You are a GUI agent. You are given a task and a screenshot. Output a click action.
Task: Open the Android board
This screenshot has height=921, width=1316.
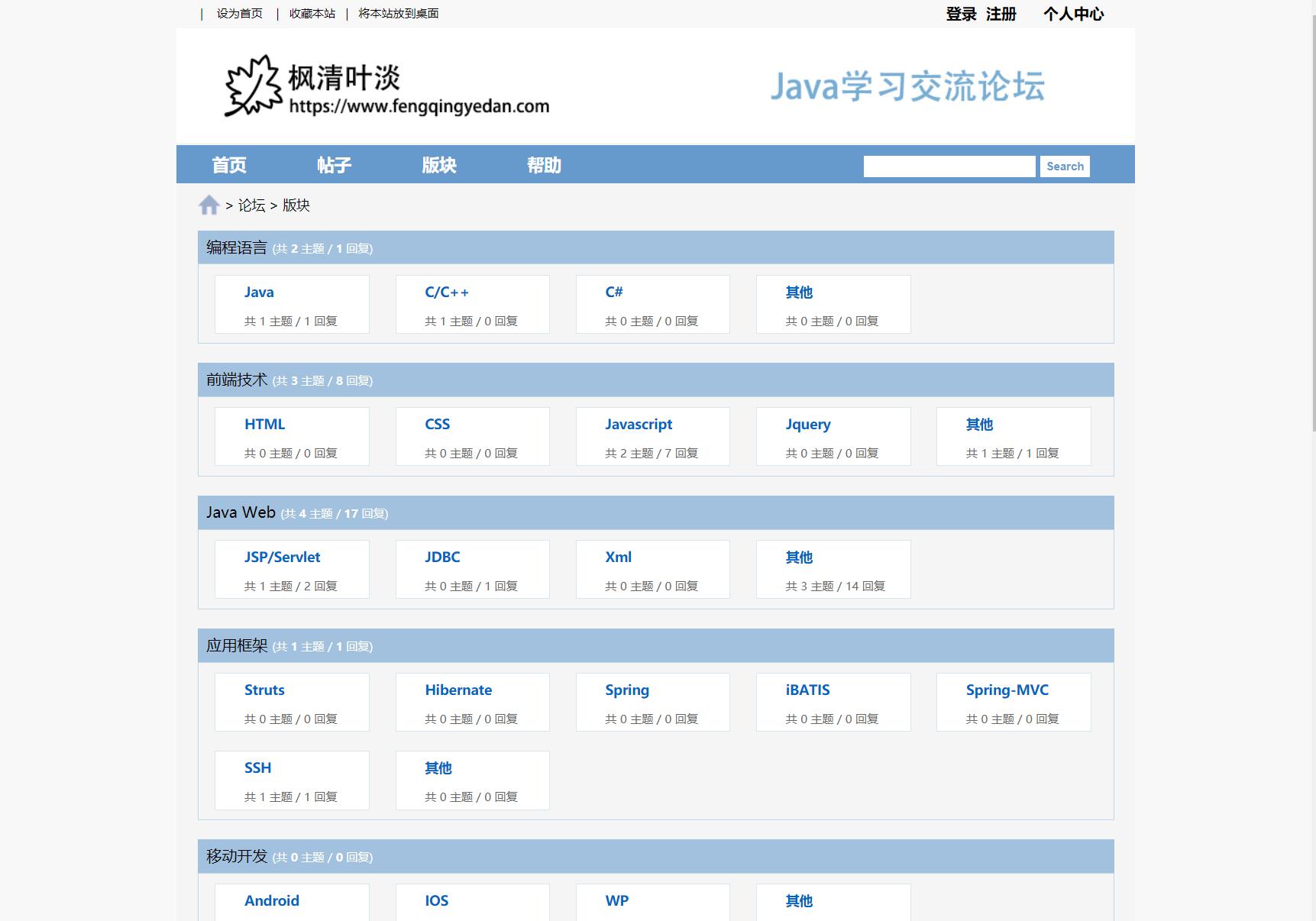272,901
